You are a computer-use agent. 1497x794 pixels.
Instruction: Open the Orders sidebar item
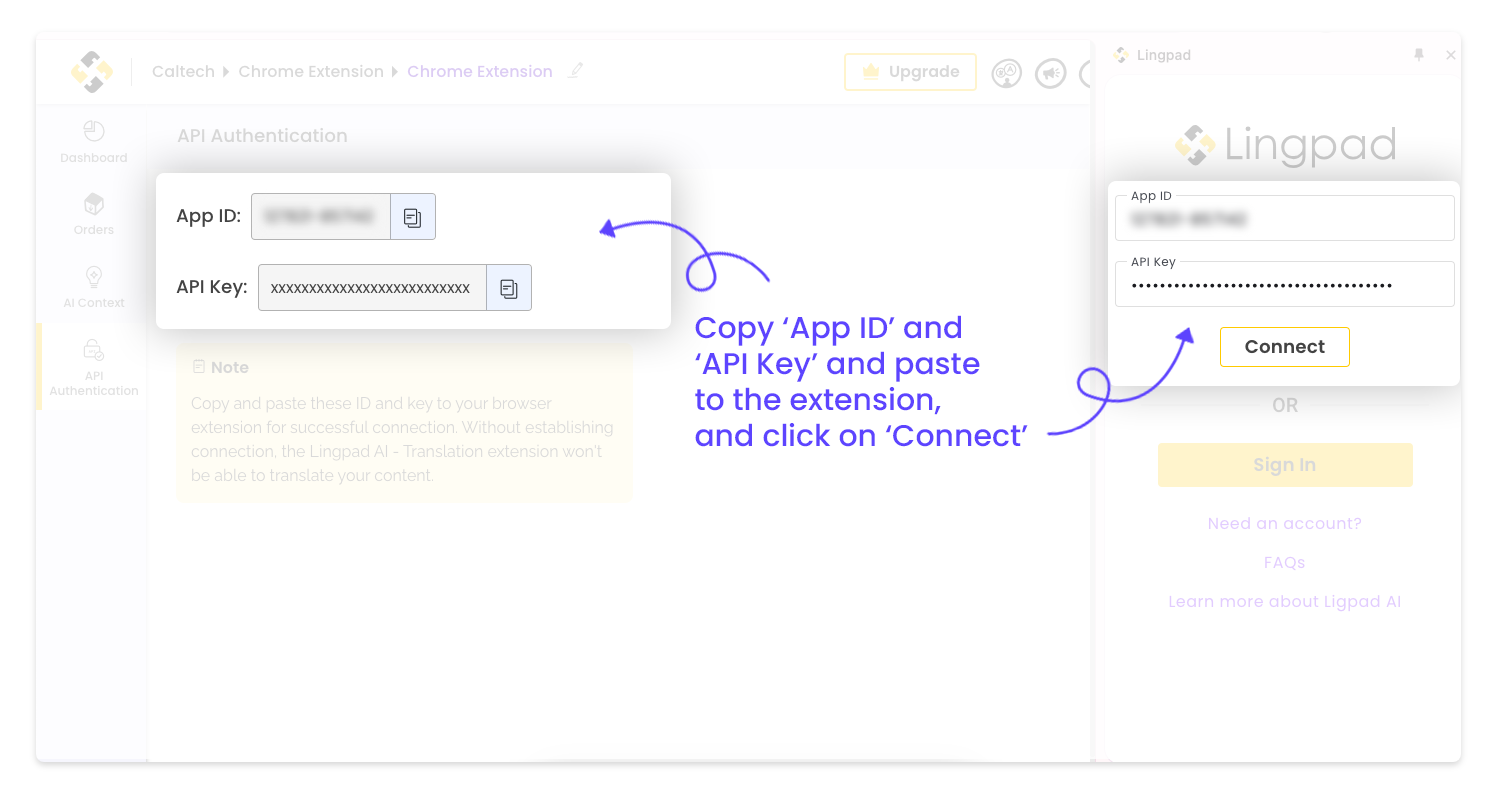click(x=93, y=214)
